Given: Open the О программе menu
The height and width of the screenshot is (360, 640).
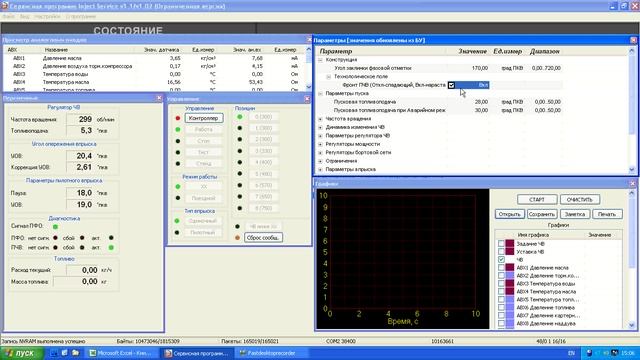Looking at the screenshot, I should 80,16.
